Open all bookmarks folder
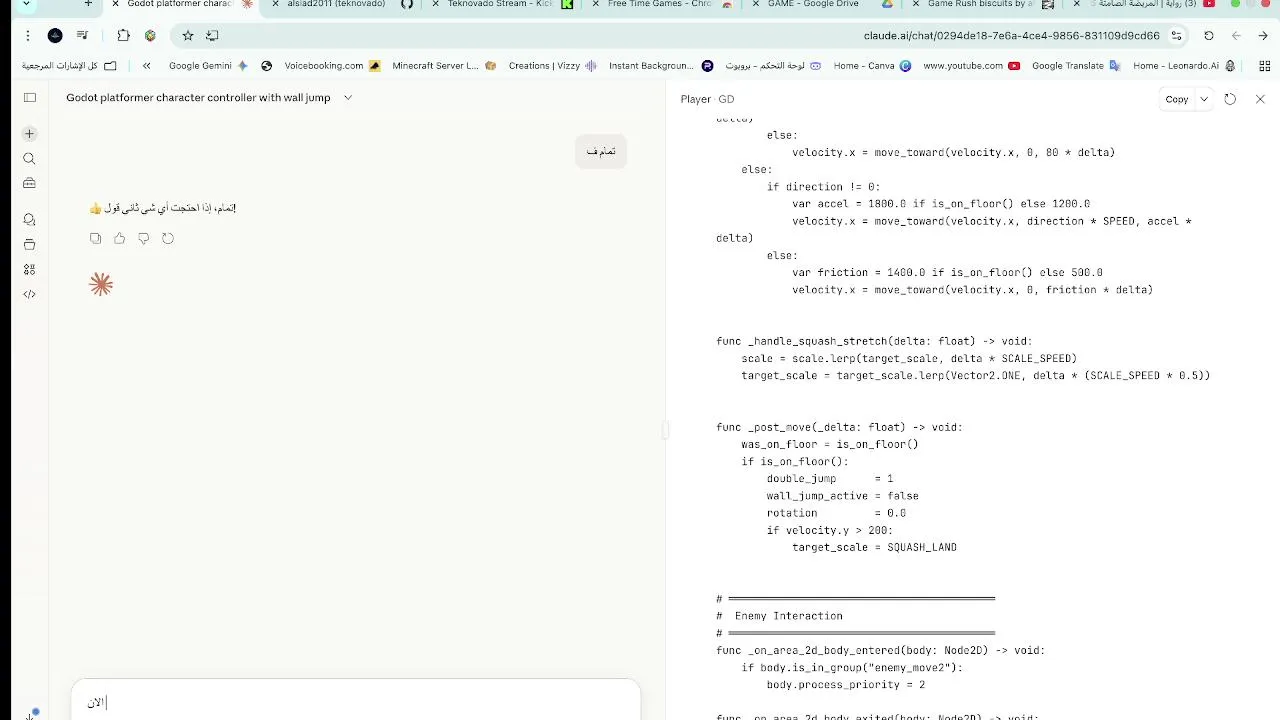The image size is (1280, 720). coord(69,66)
